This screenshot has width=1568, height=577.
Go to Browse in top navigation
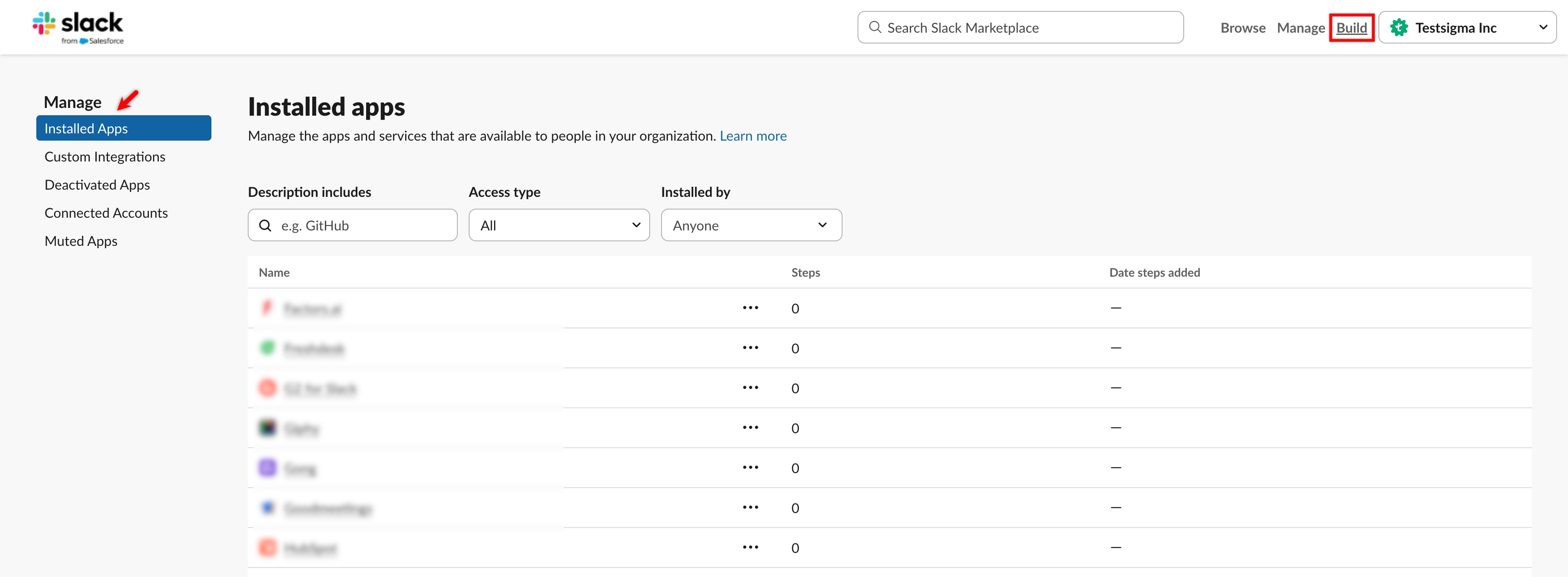(x=1242, y=27)
